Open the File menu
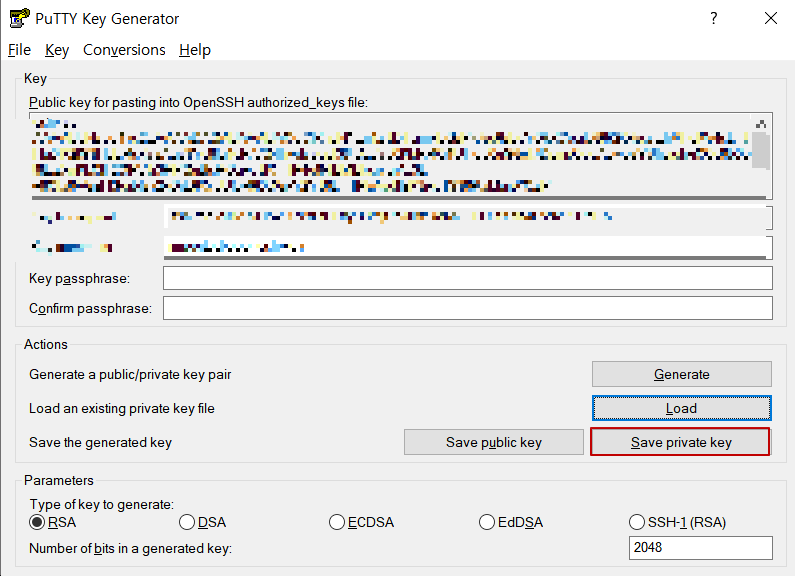This screenshot has height=576, width=795. click(19, 50)
